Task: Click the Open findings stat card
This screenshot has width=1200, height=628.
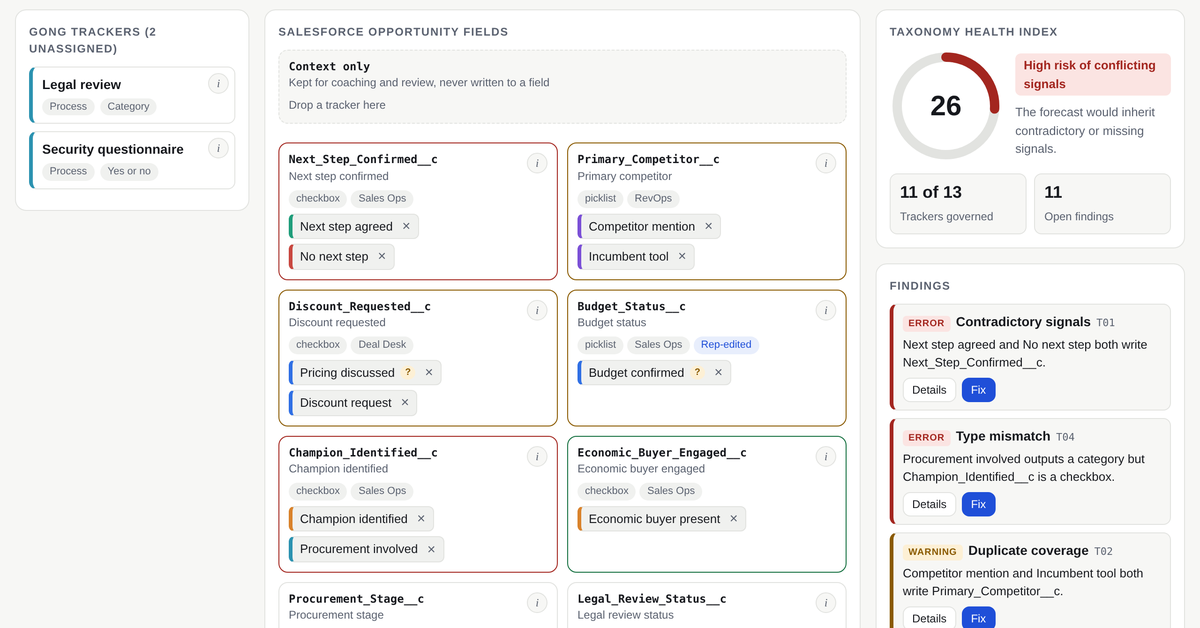Action: (1102, 204)
